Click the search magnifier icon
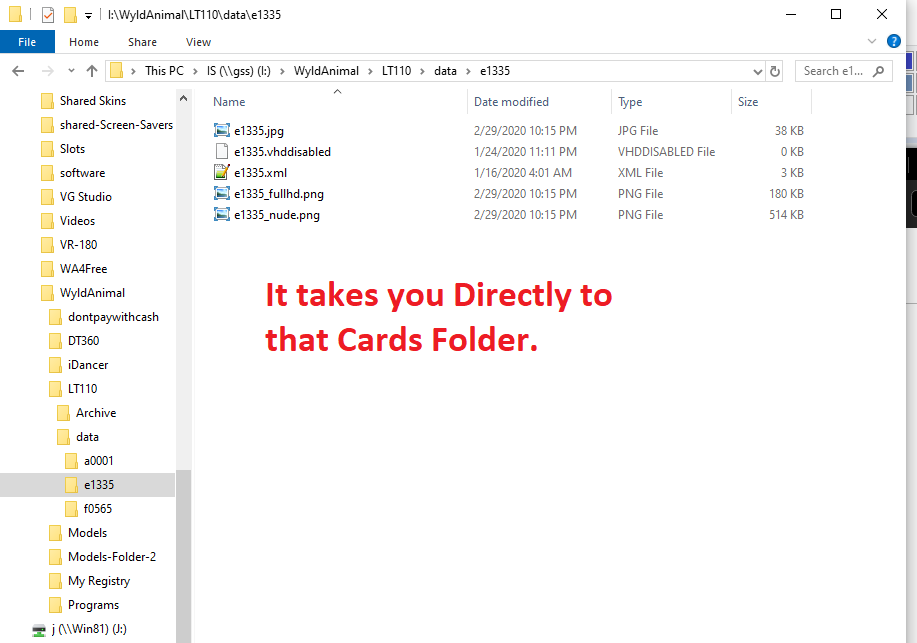The image size is (917, 643). point(879,71)
